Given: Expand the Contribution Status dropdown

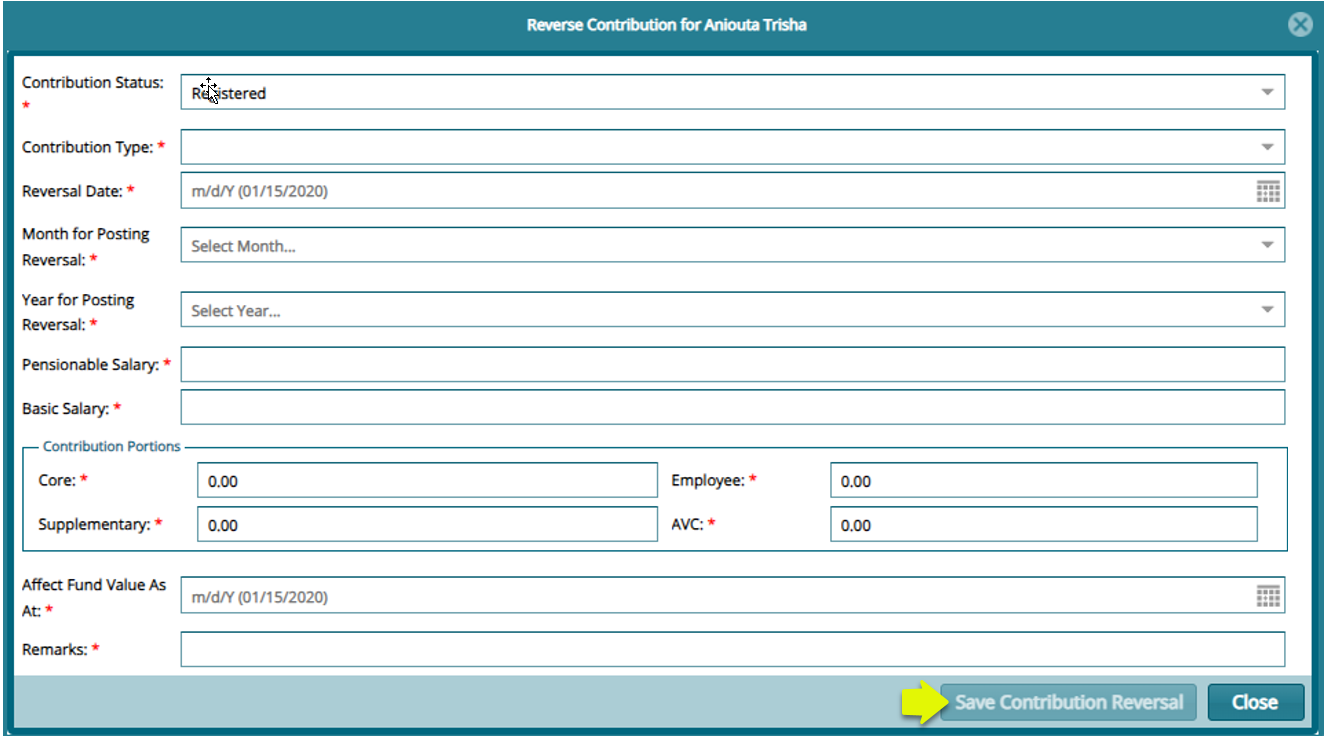Looking at the screenshot, I should (1267, 93).
